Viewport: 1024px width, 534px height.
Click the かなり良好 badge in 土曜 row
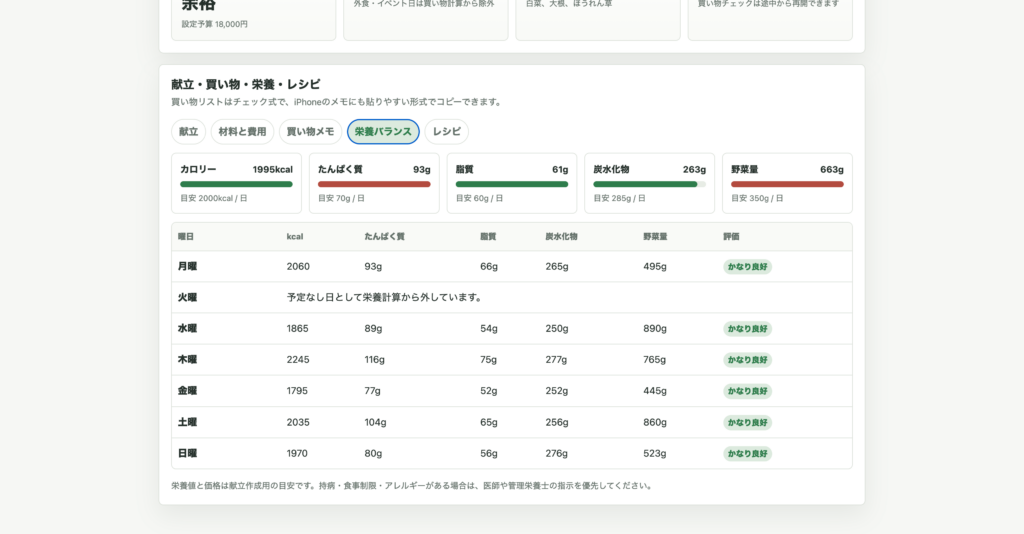tap(747, 422)
